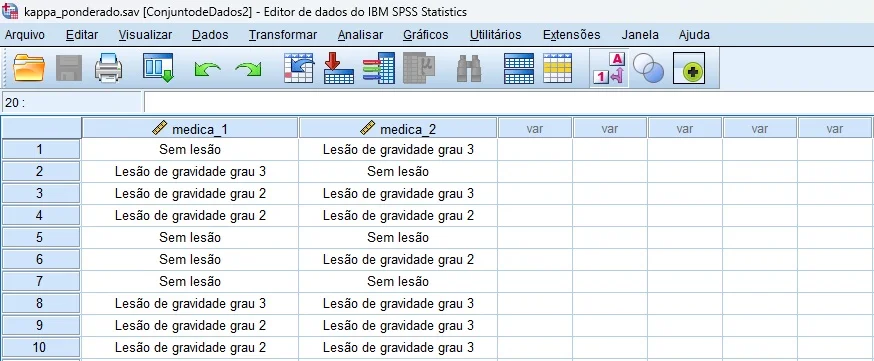Click the green plus toolbar icon
Viewport: 874px width, 361px height.
pyautogui.click(x=689, y=69)
